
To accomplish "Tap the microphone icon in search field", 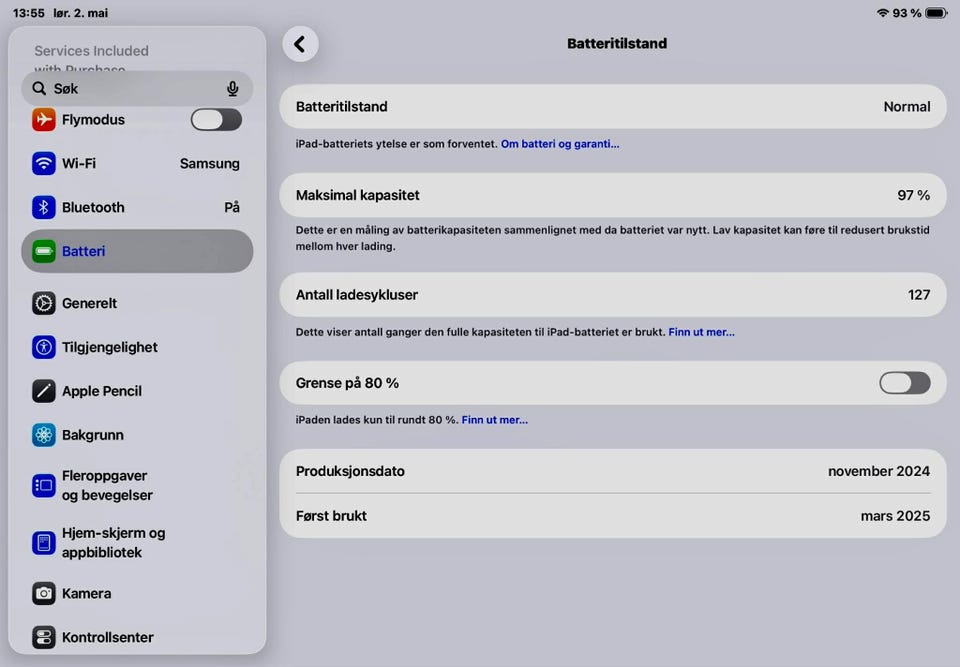I will point(233,89).
